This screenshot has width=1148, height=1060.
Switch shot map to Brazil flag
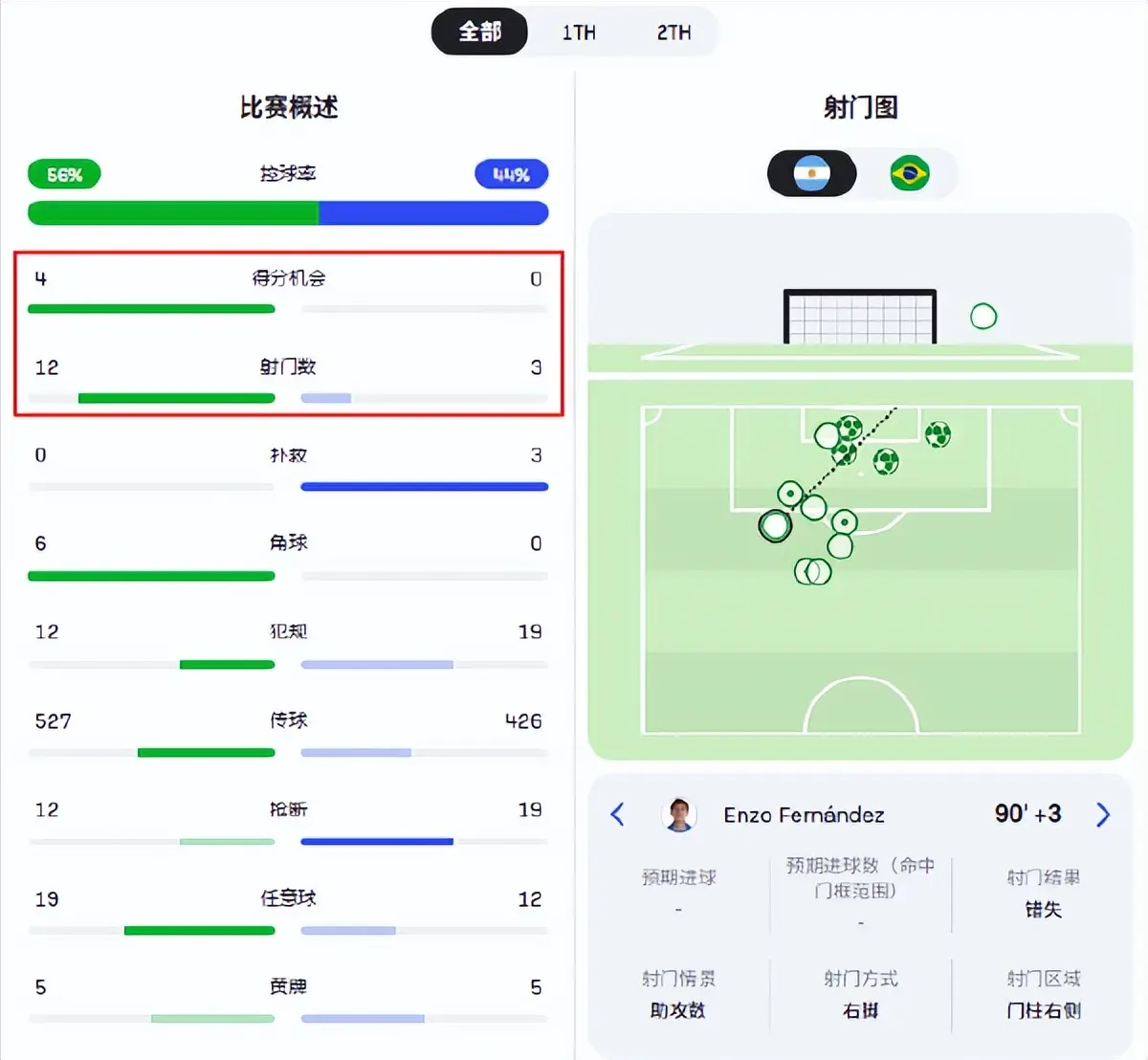pyautogui.click(x=909, y=174)
